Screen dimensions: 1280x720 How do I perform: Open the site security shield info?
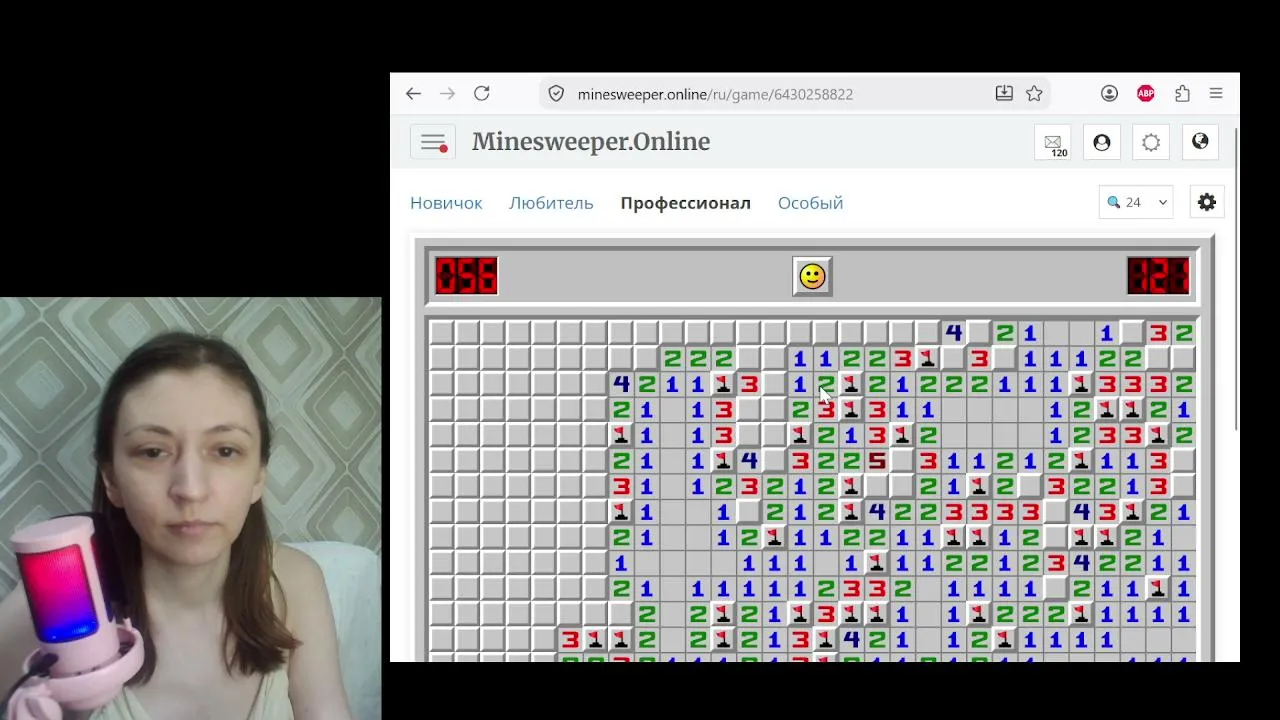(x=557, y=94)
